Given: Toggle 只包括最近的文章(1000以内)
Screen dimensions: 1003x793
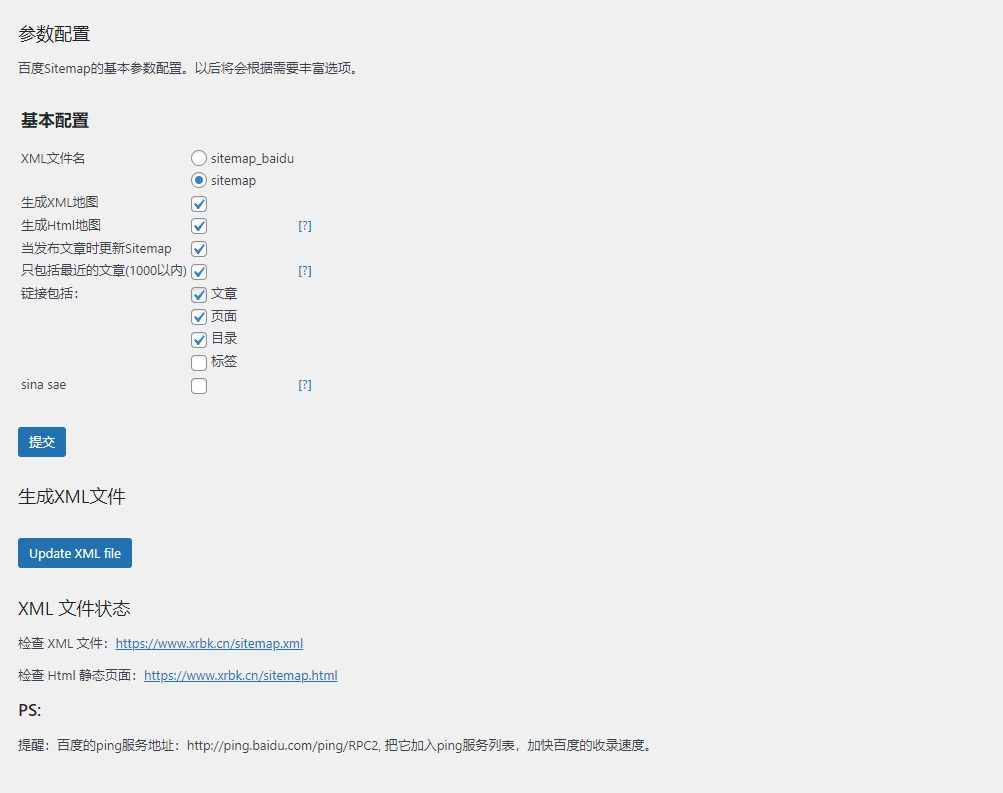Looking at the screenshot, I should tap(198, 271).
